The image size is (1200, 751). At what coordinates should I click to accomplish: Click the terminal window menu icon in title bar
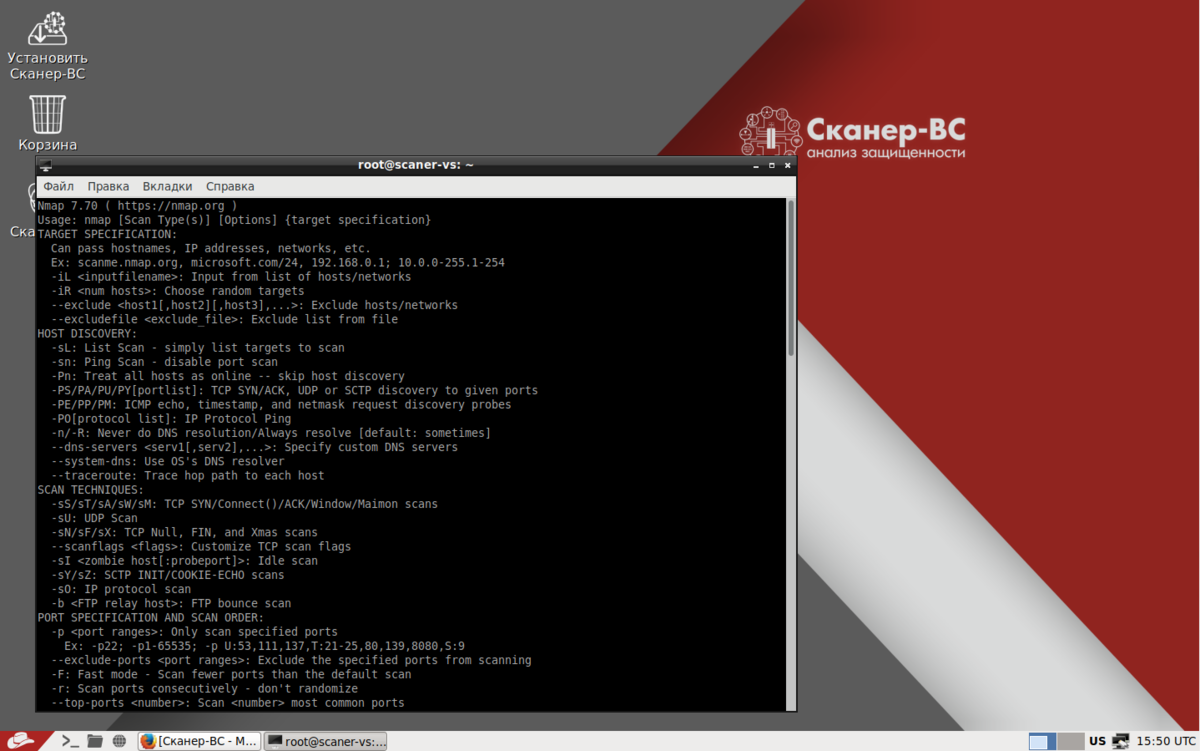pos(45,165)
